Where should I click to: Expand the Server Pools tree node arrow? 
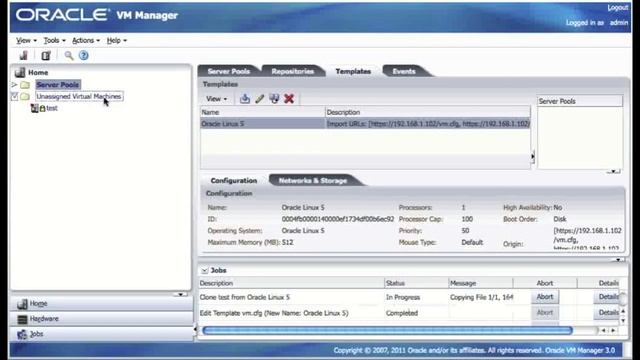(14, 84)
